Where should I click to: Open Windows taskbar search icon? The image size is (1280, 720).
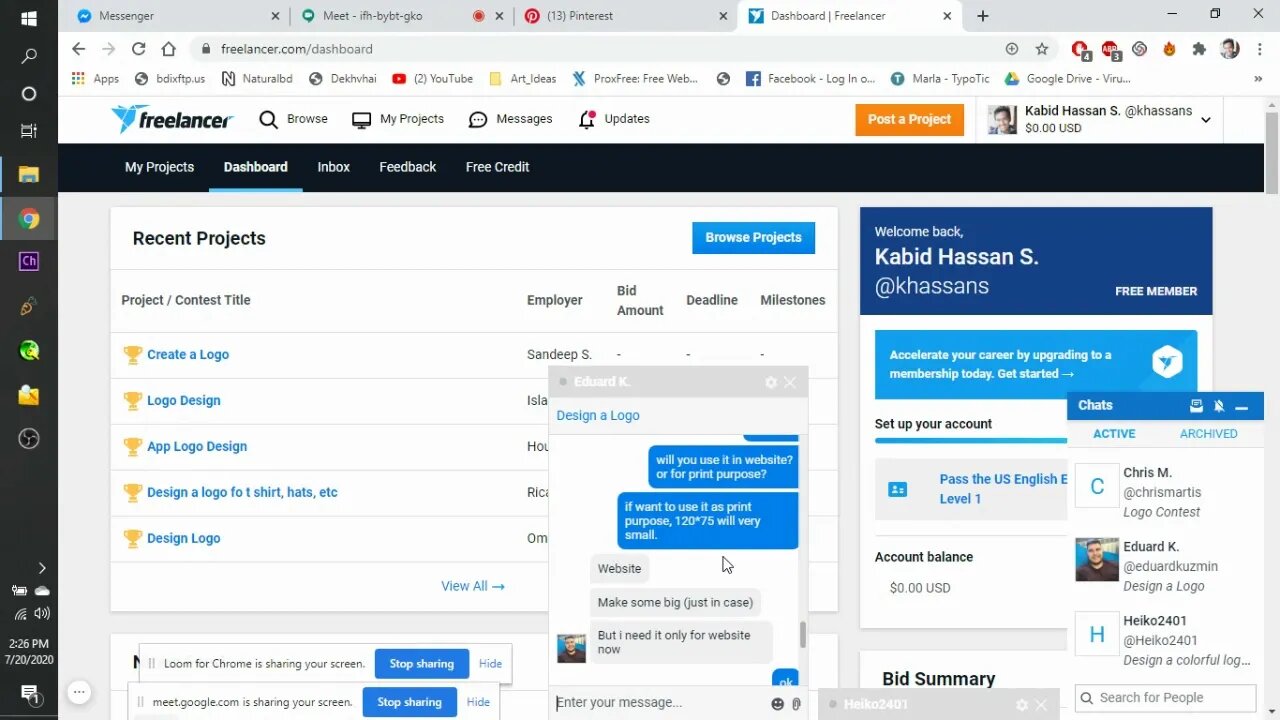pyautogui.click(x=29, y=57)
